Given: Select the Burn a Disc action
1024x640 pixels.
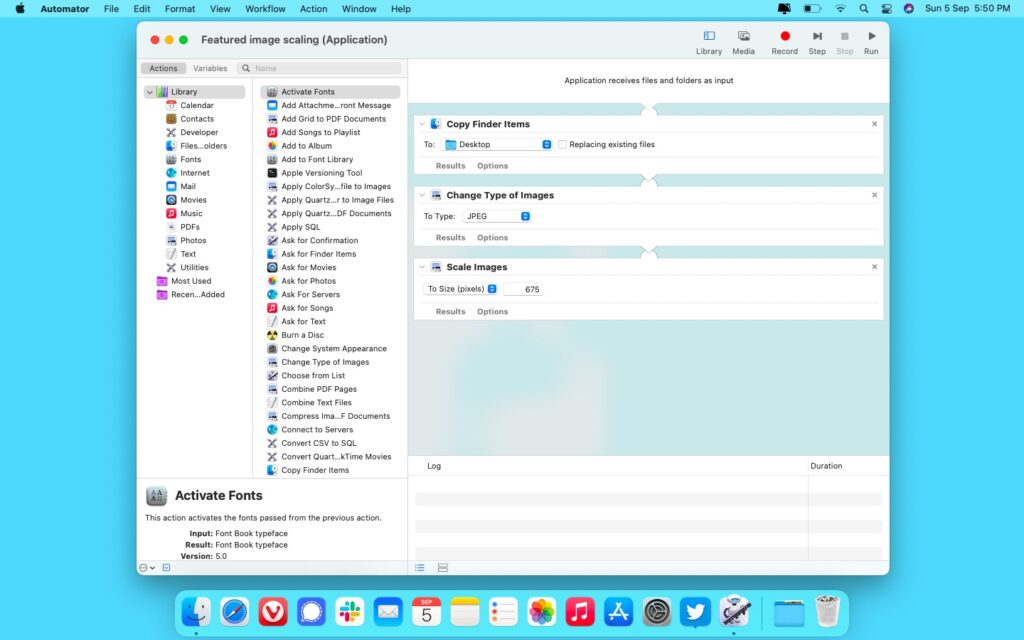Looking at the screenshot, I should 301,335.
